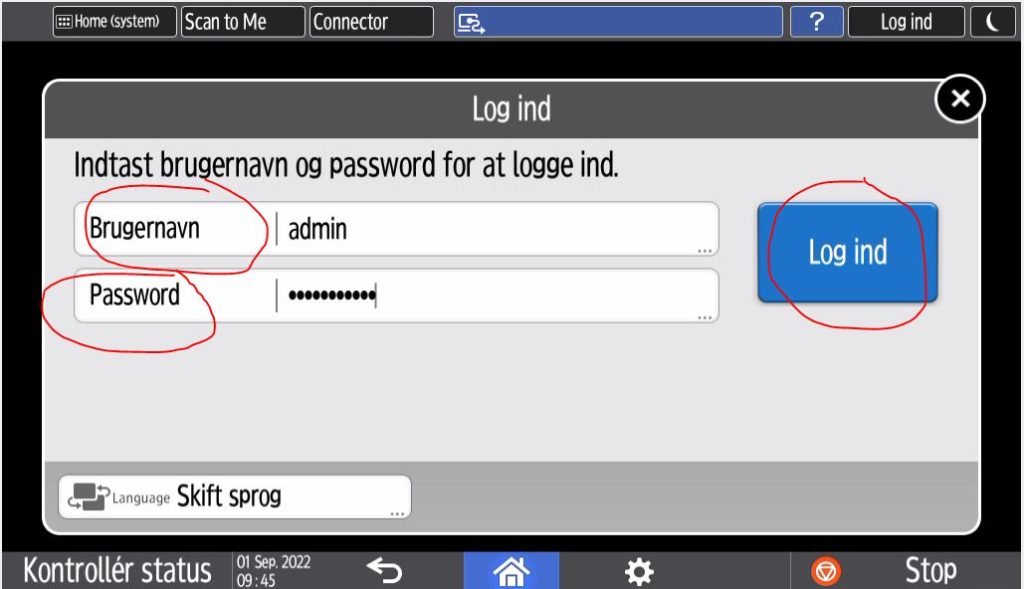This screenshot has width=1024, height=589.
Task: Open the Skift sprog language selector
Action: pos(235,497)
